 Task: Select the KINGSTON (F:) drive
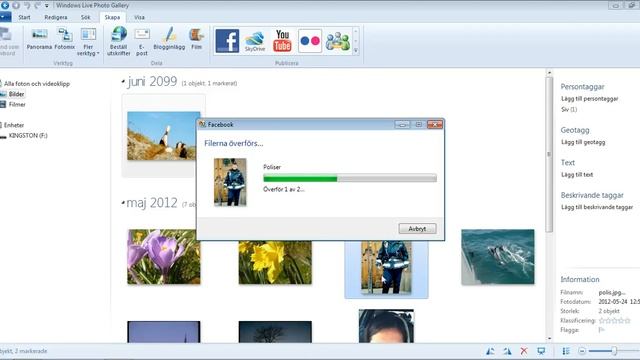pos(28,136)
